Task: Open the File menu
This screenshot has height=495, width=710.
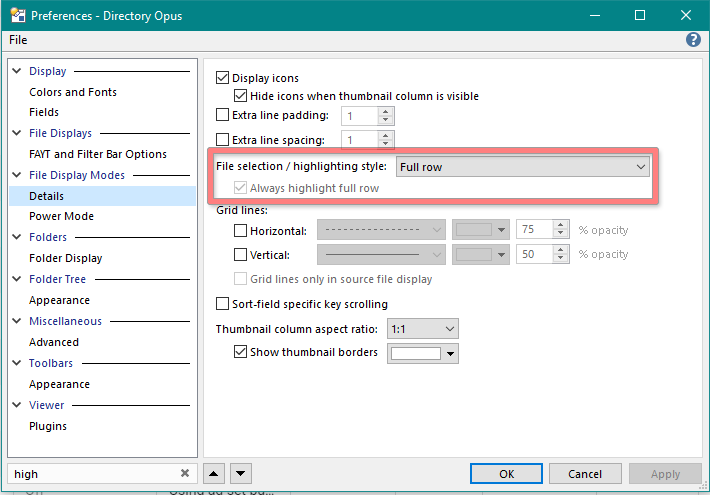Action: tap(18, 40)
